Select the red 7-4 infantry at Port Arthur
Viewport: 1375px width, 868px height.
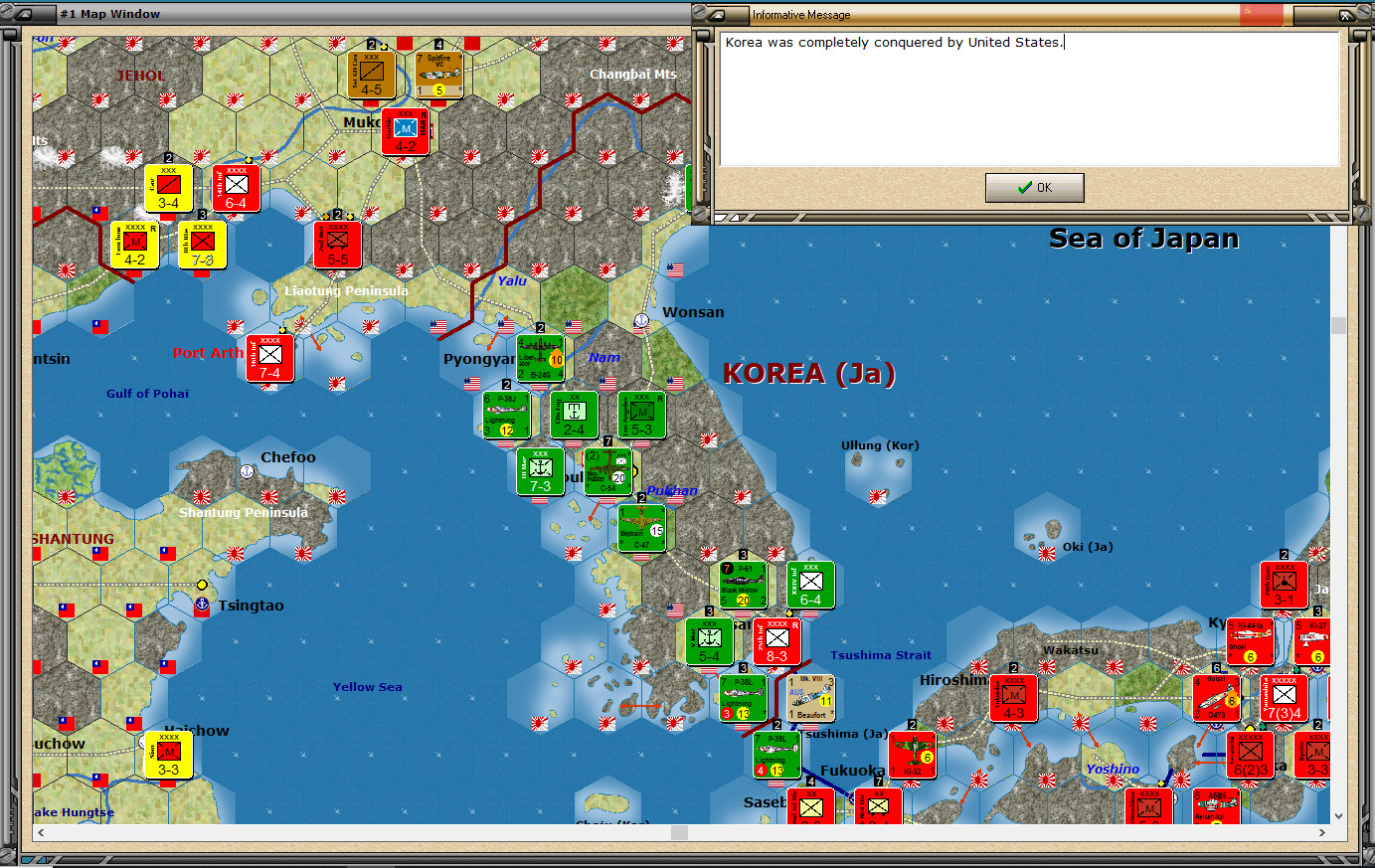pos(270,358)
